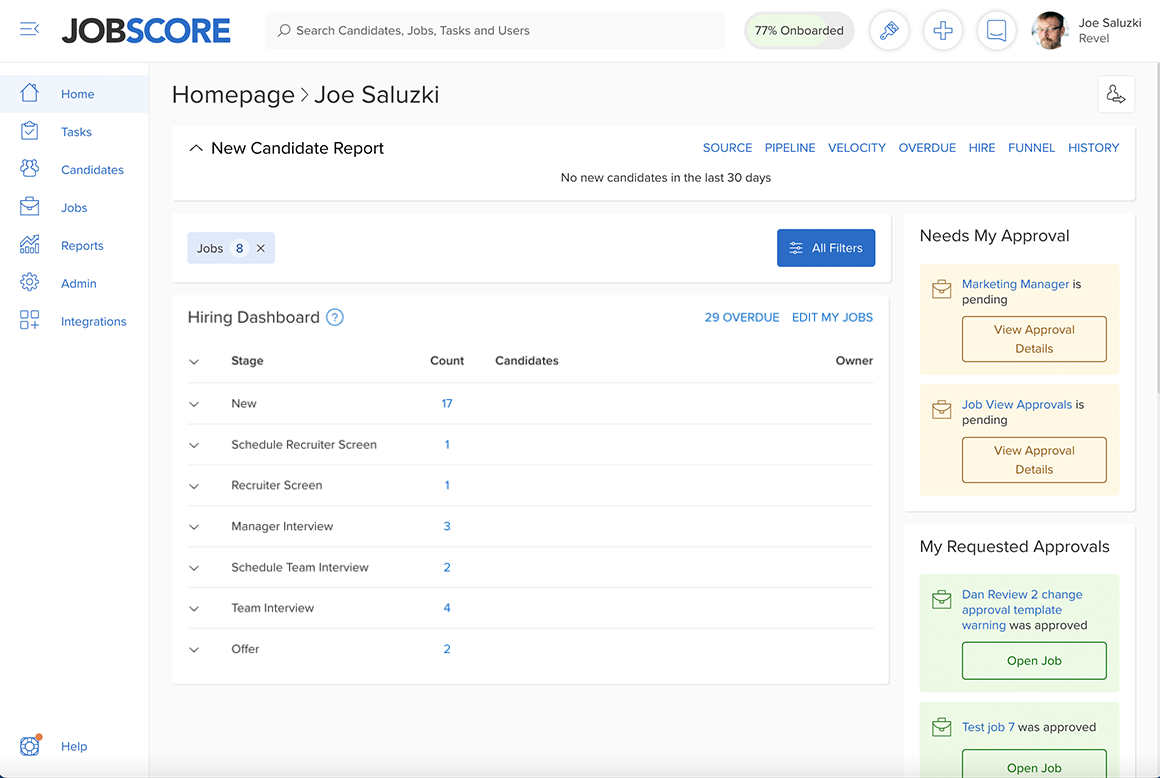
Task: Open the FUNNEL report tab
Action: (1031, 147)
